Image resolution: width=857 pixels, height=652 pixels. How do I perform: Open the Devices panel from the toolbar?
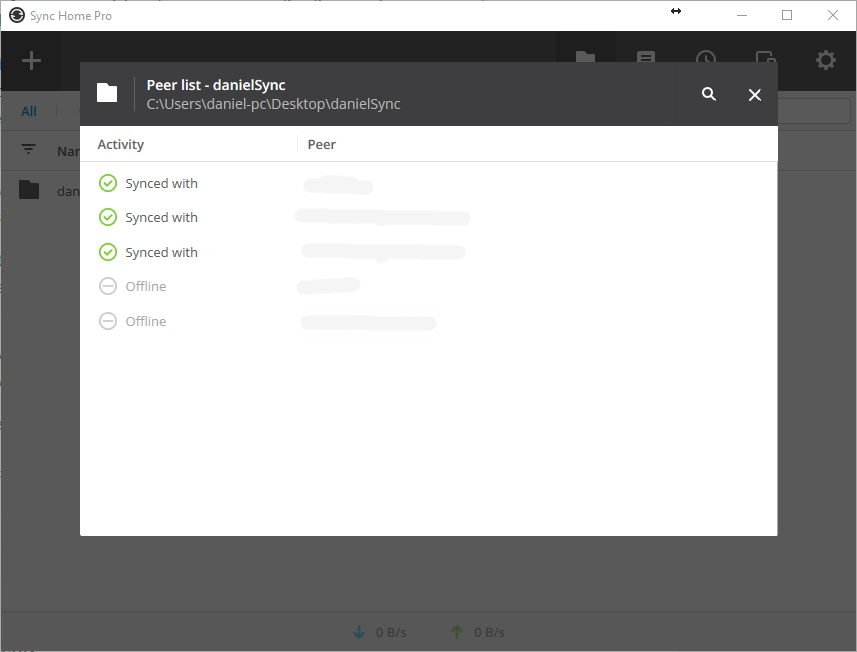pos(645,60)
